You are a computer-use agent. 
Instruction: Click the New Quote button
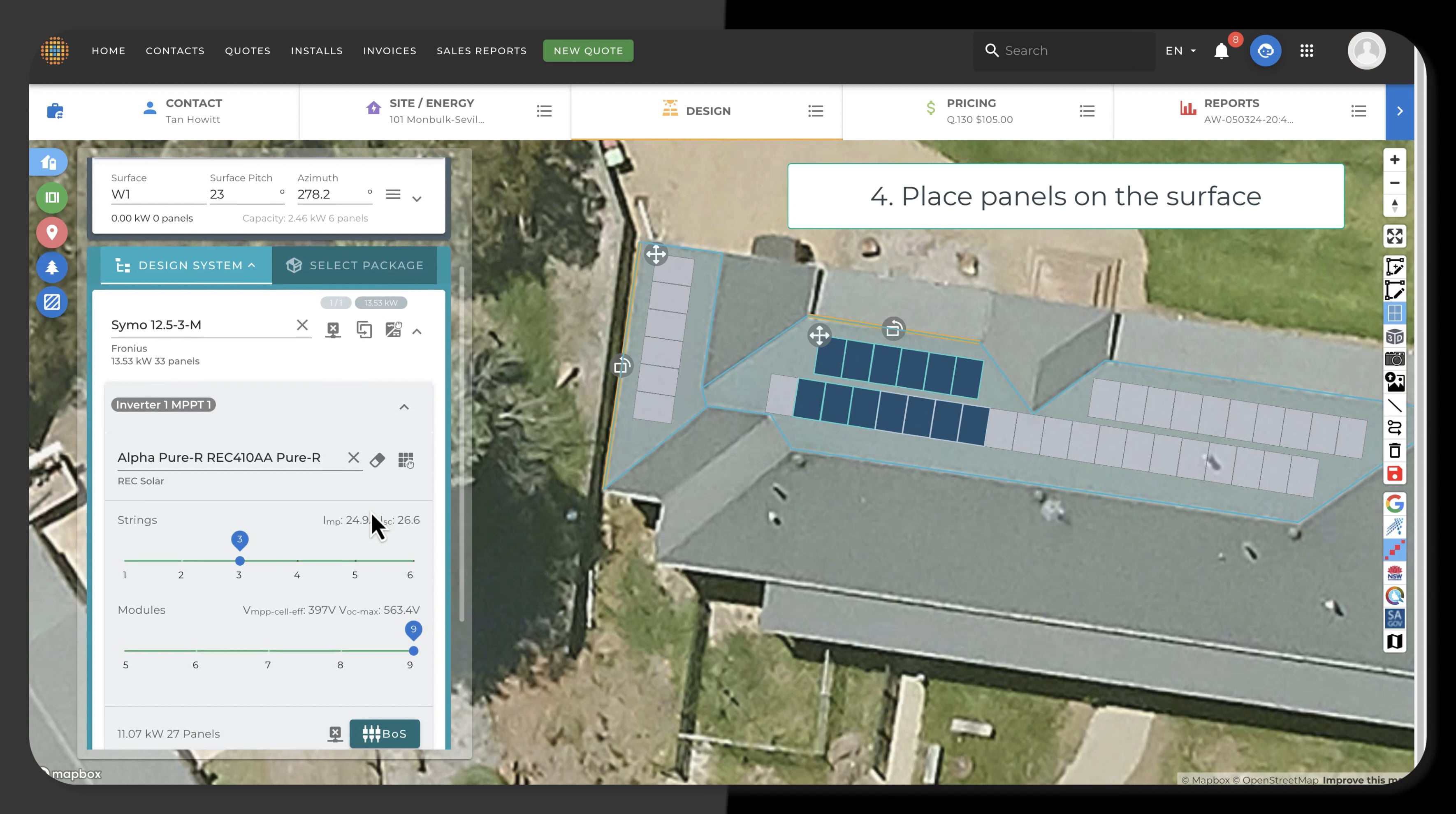tap(588, 51)
